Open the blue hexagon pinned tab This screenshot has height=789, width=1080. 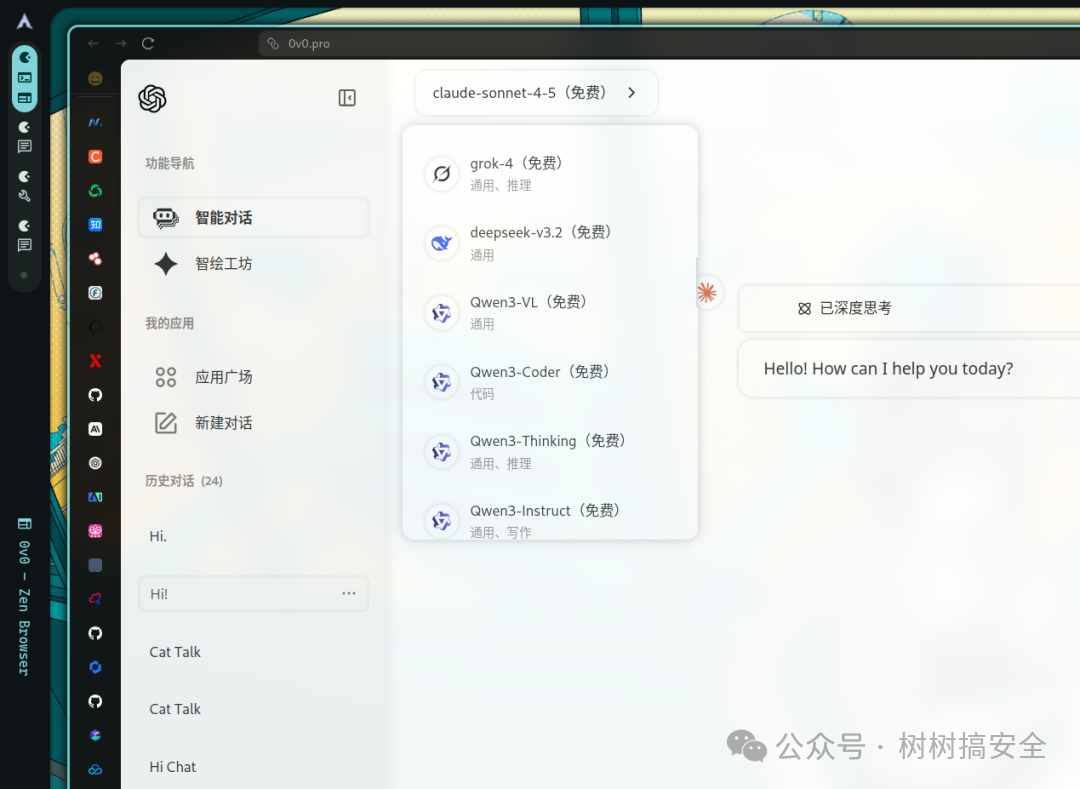tap(95, 667)
